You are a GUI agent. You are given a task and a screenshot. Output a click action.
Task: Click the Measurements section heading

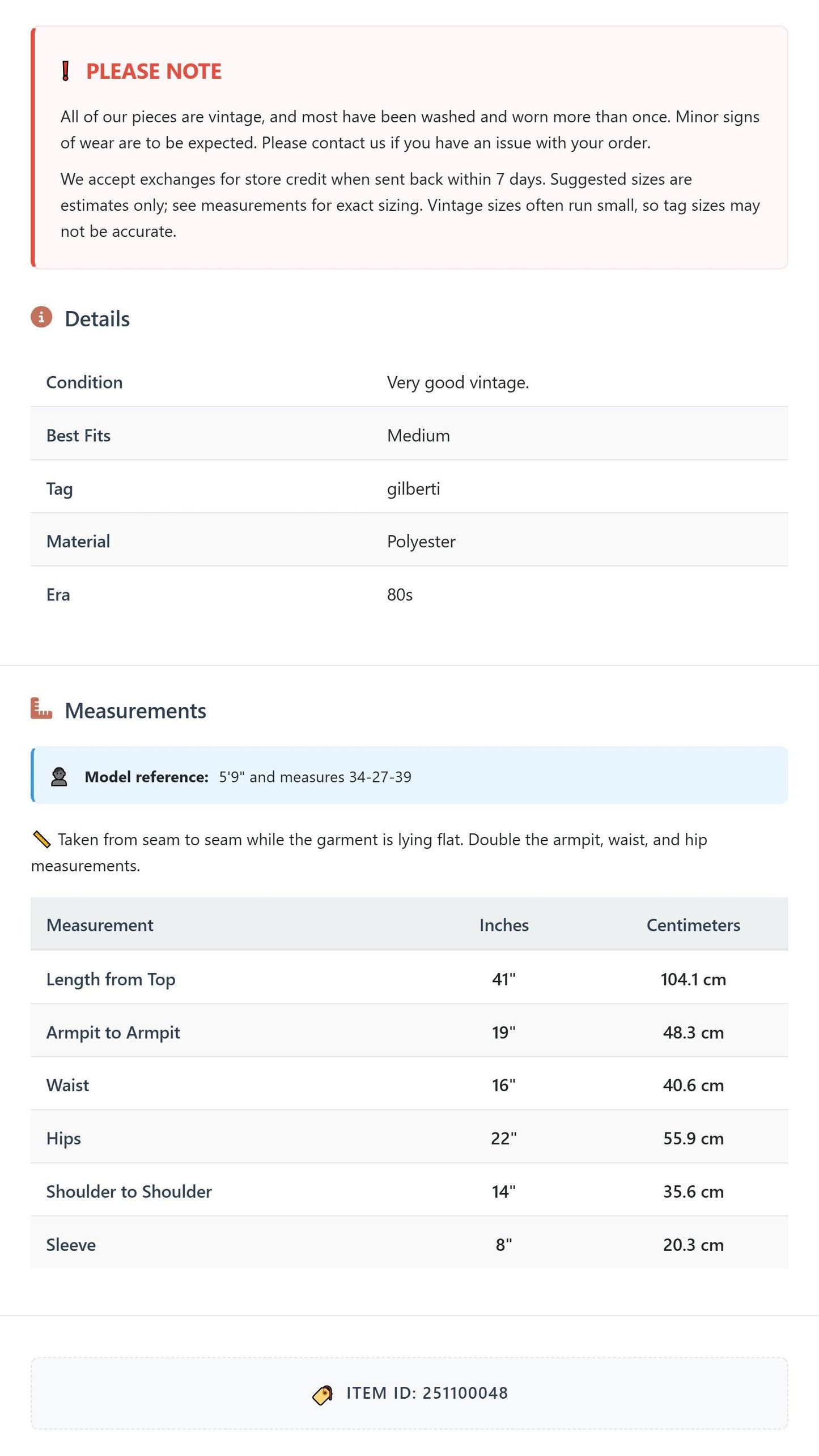(135, 710)
